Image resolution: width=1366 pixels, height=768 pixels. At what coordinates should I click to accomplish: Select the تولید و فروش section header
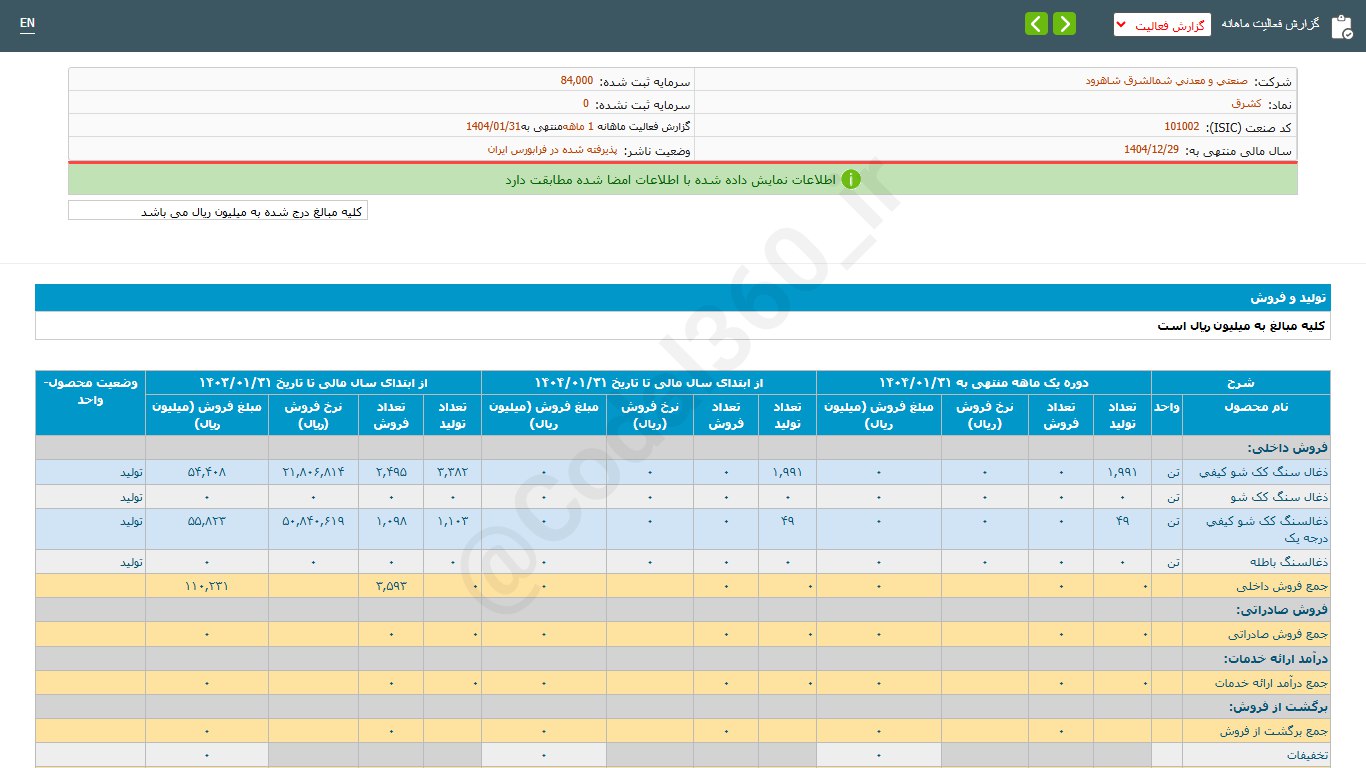tap(1287, 298)
